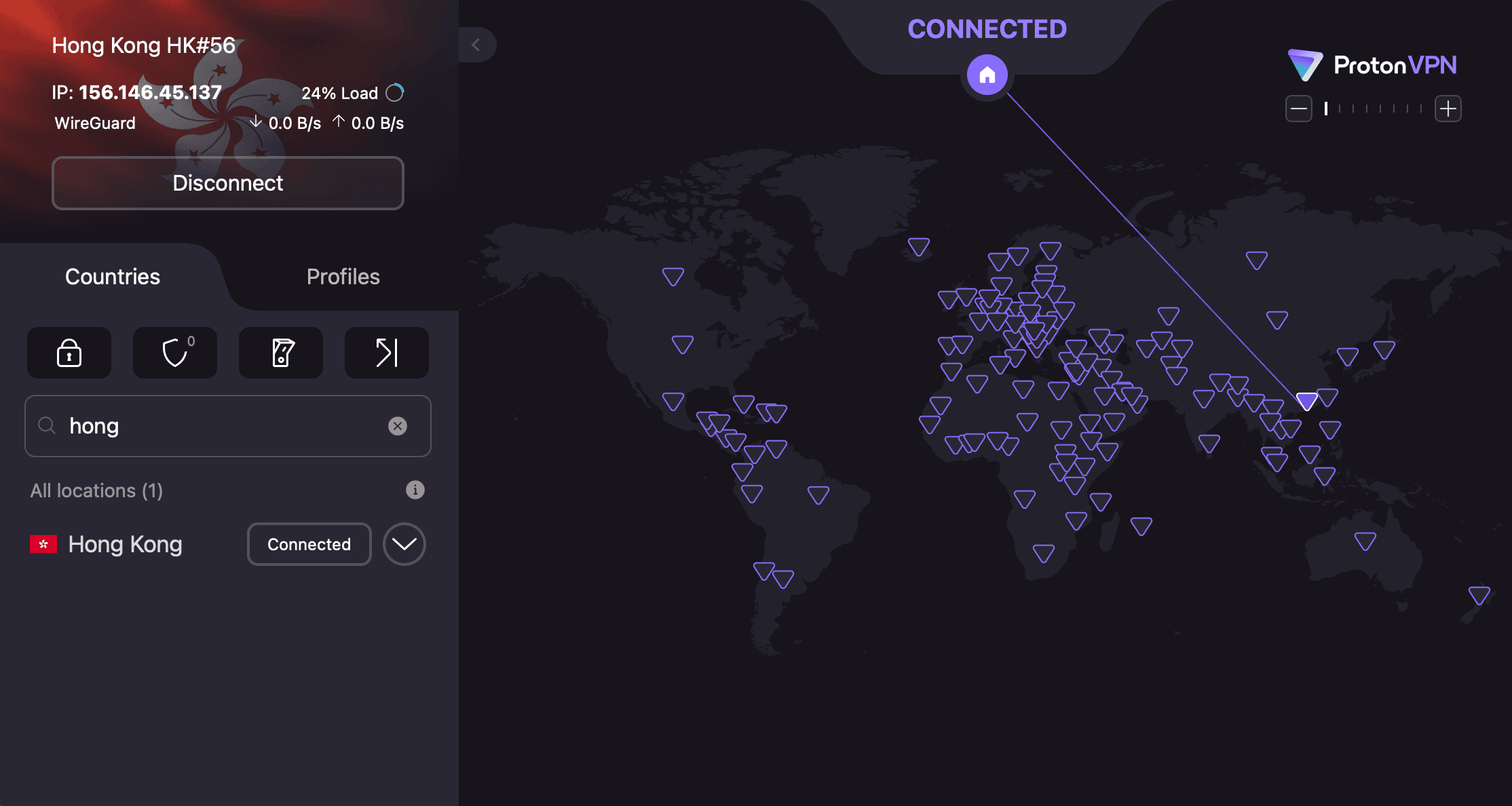This screenshot has height=806, width=1512.
Task: Clear the search field text
Action: click(398, 426)
